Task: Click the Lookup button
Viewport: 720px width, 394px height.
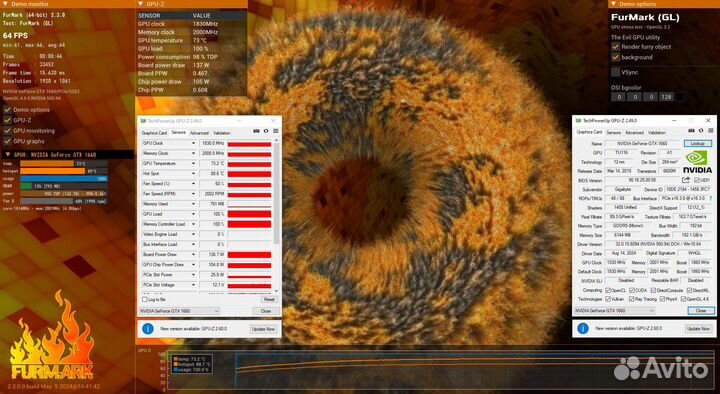Action: point(698,144)
